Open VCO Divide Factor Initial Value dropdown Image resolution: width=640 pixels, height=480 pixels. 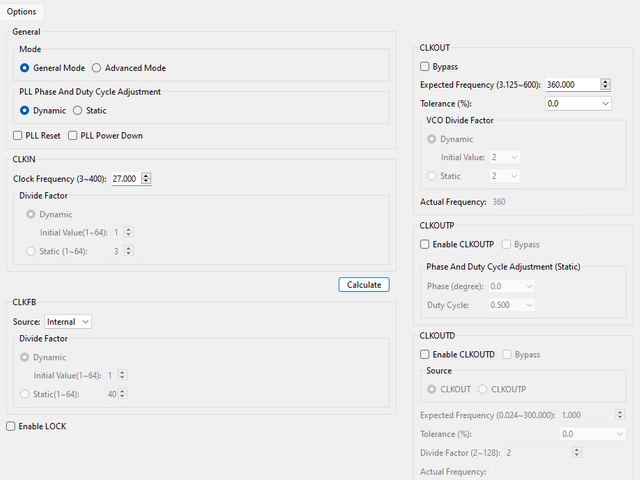[x=505, y=158]
